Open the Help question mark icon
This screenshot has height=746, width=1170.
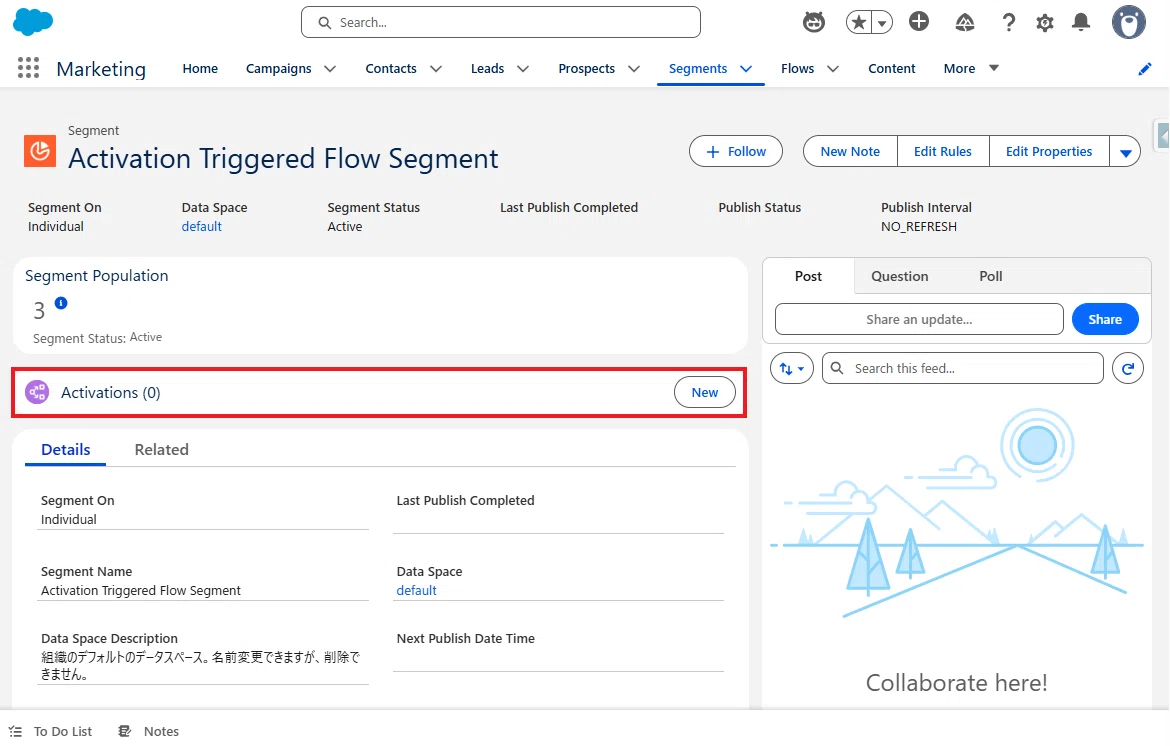(x=1008, y=22)
